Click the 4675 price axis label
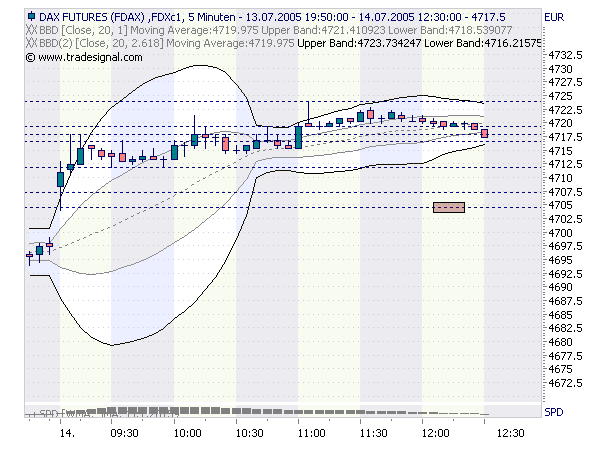This screenshot has height=450, width=600. (561, 369)
